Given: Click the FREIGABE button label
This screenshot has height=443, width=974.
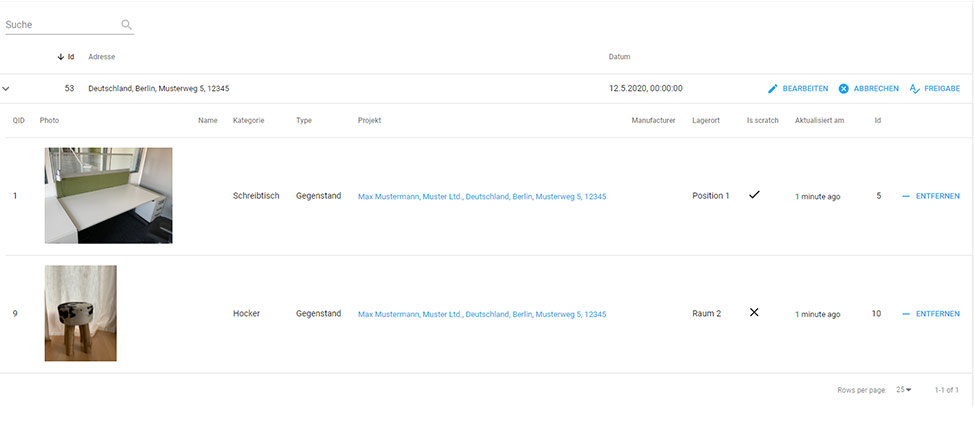Looking at the screenshot, I should tap(942, 89).
